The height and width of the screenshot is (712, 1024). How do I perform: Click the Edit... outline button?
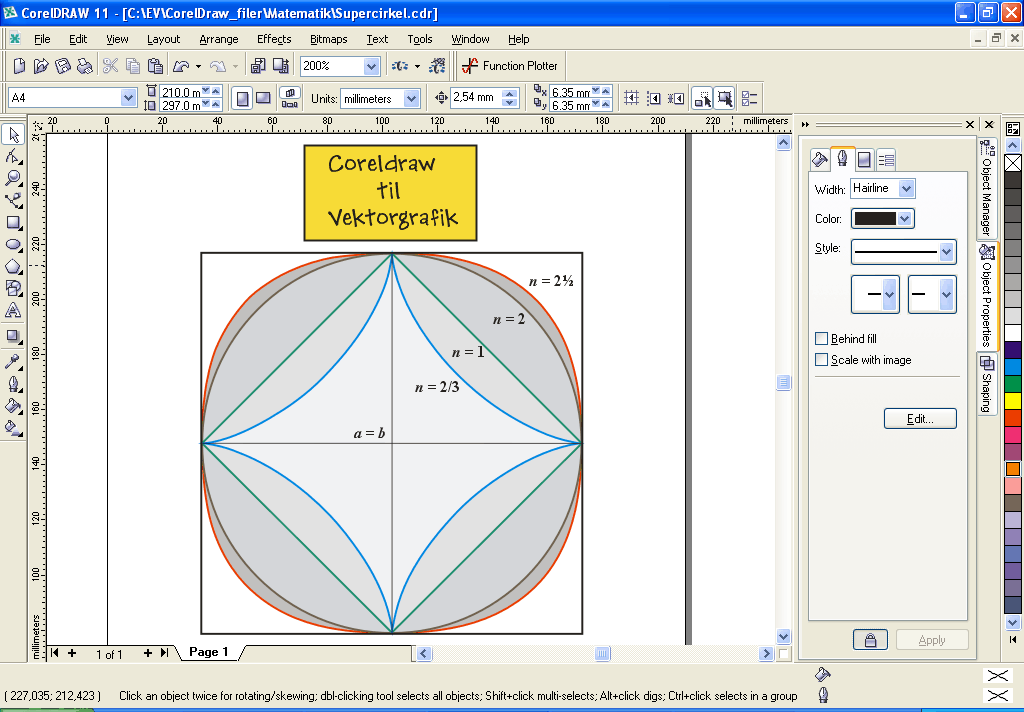(920, 419)
